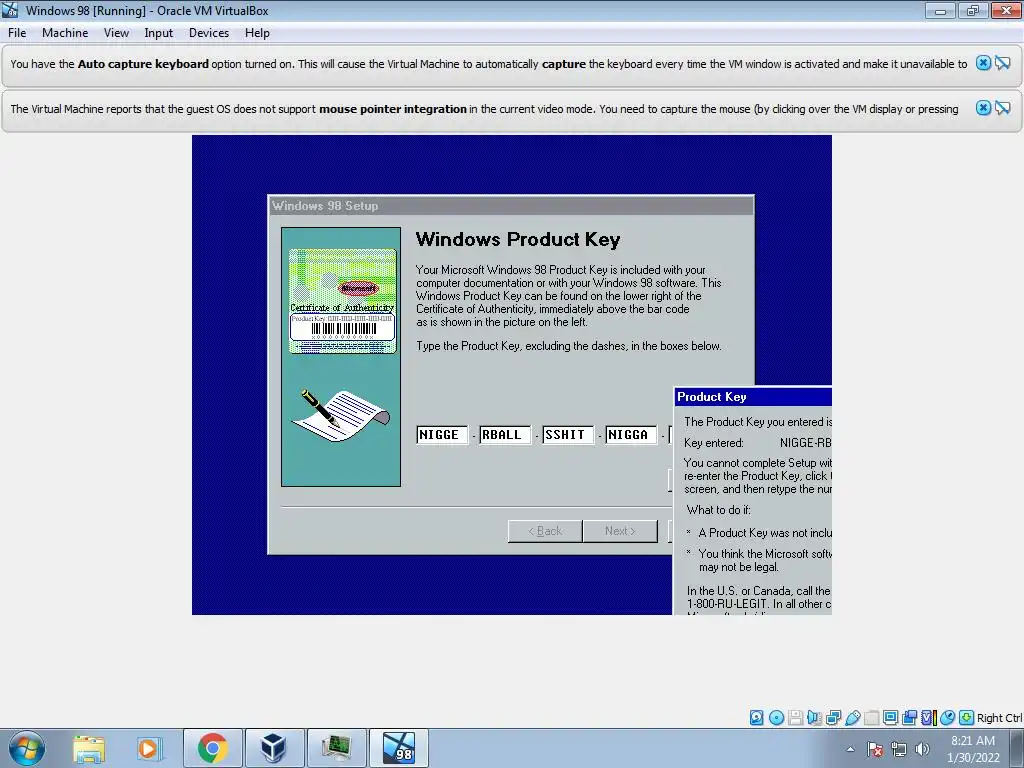This screenshot has height=768, width=1024.
Task: Click the keyboard capture green arrow icon
Action: click(x=967, y=718)
